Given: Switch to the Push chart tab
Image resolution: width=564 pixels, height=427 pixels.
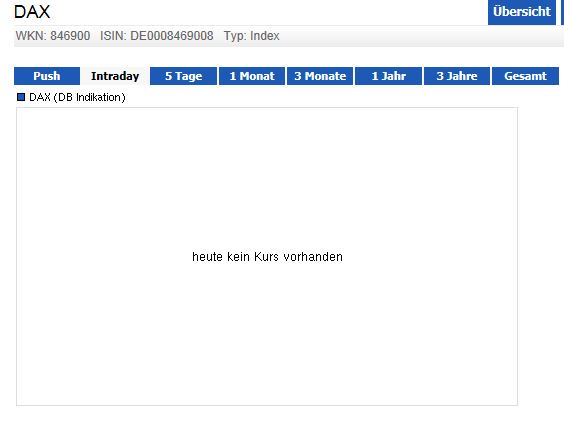Looking at the screenshot, I should pyautogui.click(x=47, y=76).
